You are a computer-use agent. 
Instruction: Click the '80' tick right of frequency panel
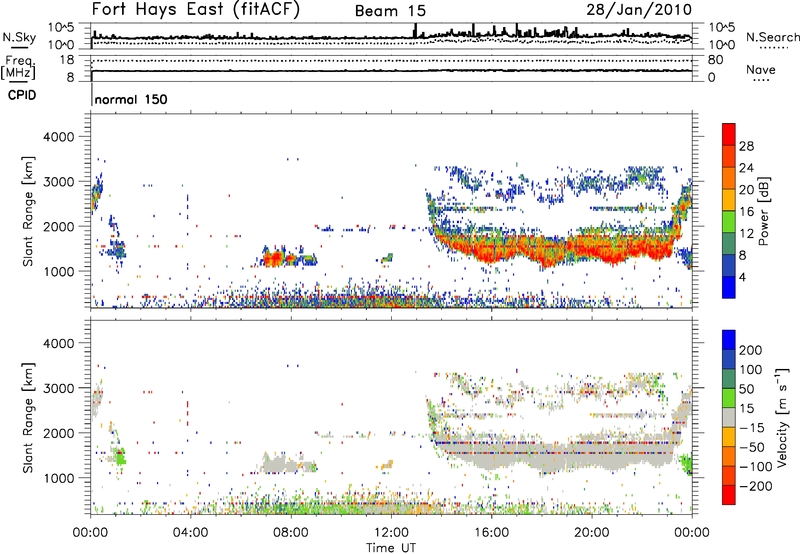coord(715,60)
